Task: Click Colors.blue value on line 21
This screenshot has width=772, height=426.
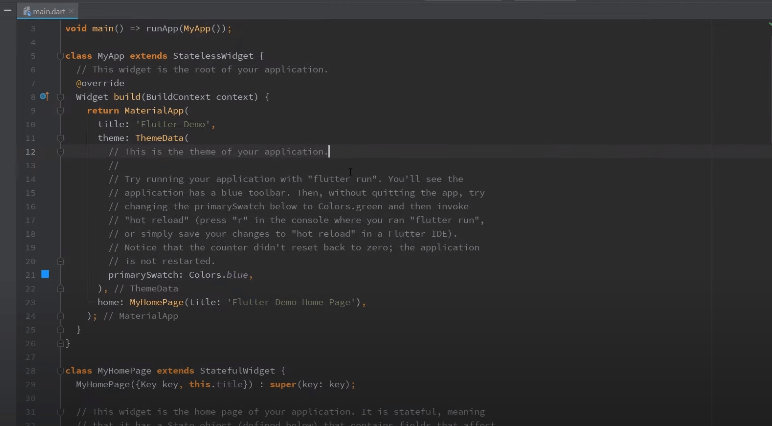Action: [x=218, y=275]
